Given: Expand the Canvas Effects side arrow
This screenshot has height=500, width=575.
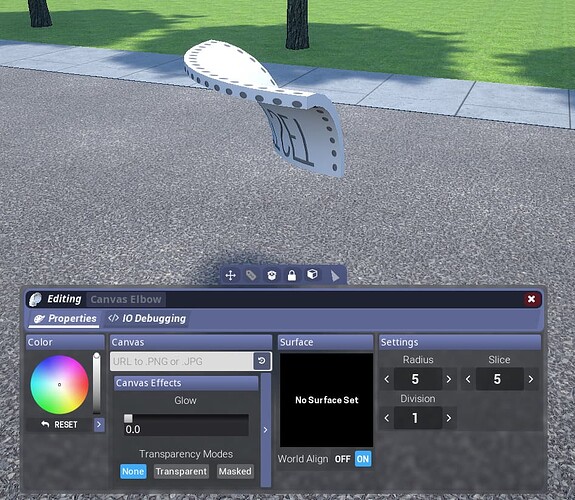Looking at the screenshot, I should [x=265, y=430].
